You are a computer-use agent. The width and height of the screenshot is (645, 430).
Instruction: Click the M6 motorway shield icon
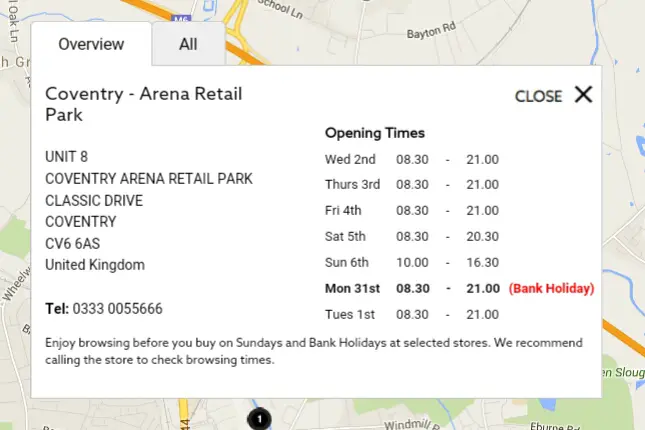[181, 19]
